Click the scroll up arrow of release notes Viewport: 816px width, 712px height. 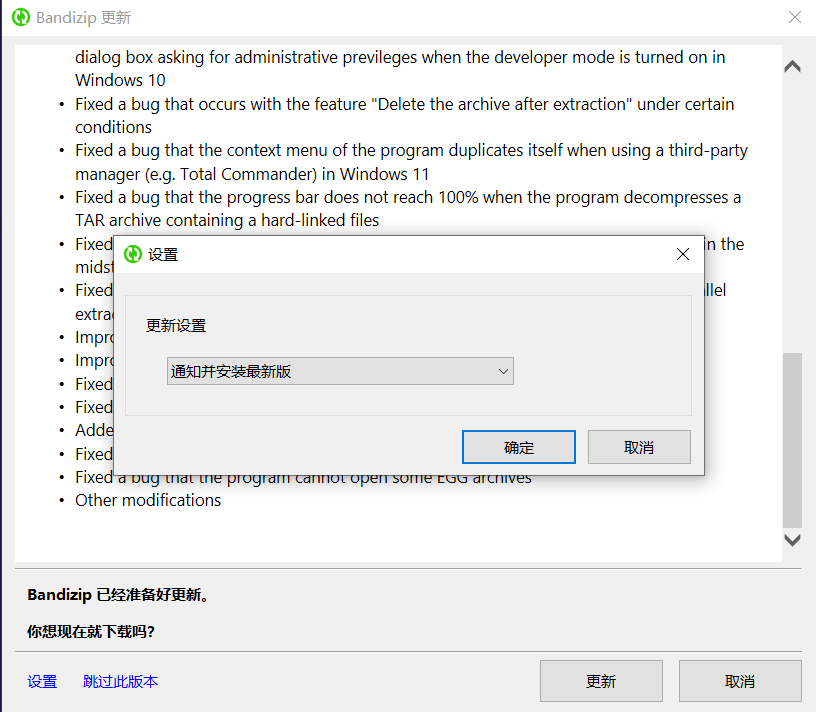[x=792, y=66]
